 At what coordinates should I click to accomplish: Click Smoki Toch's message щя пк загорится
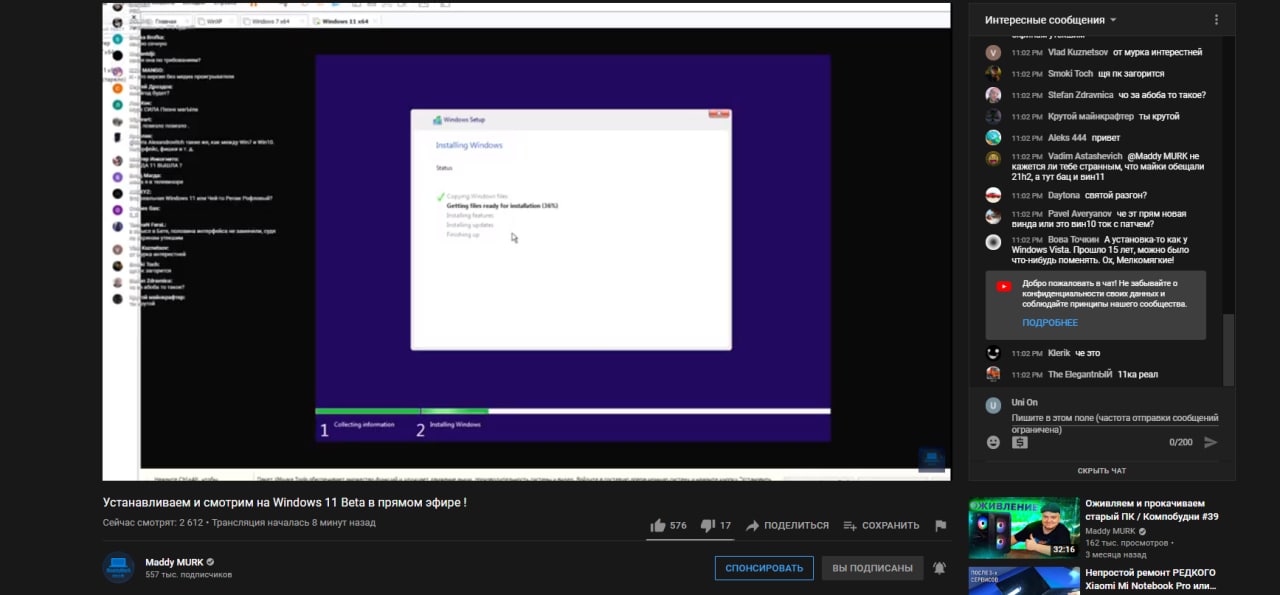(x=1132, y=73)
